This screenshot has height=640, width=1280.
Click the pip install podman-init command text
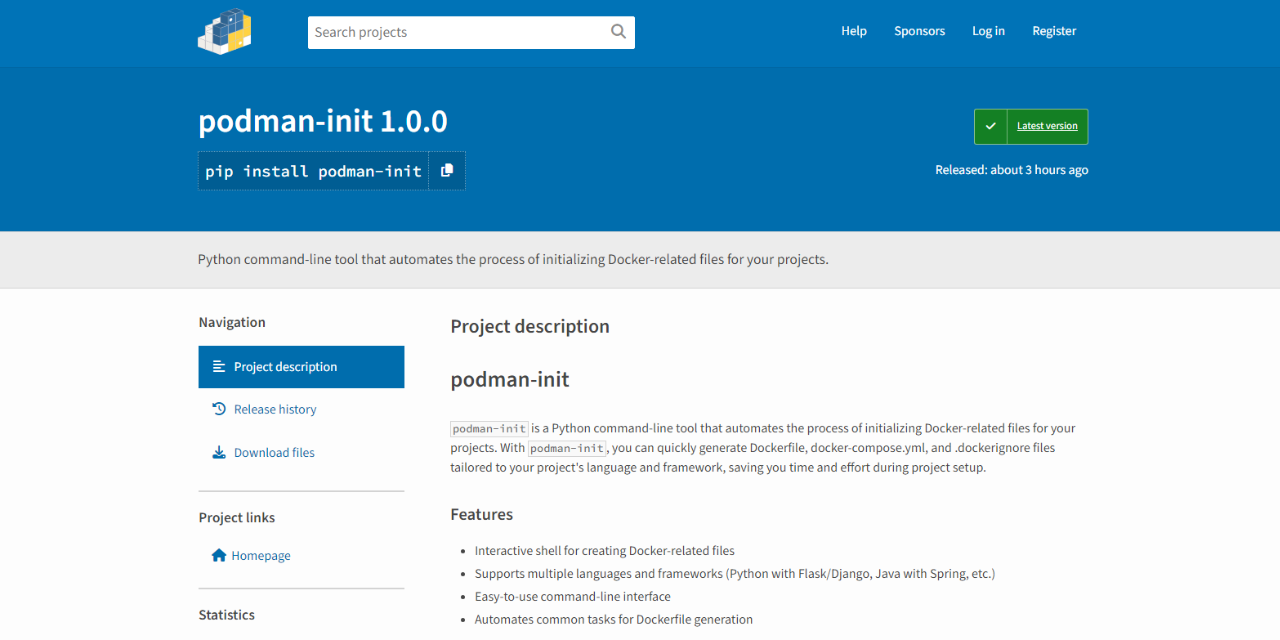314,171
